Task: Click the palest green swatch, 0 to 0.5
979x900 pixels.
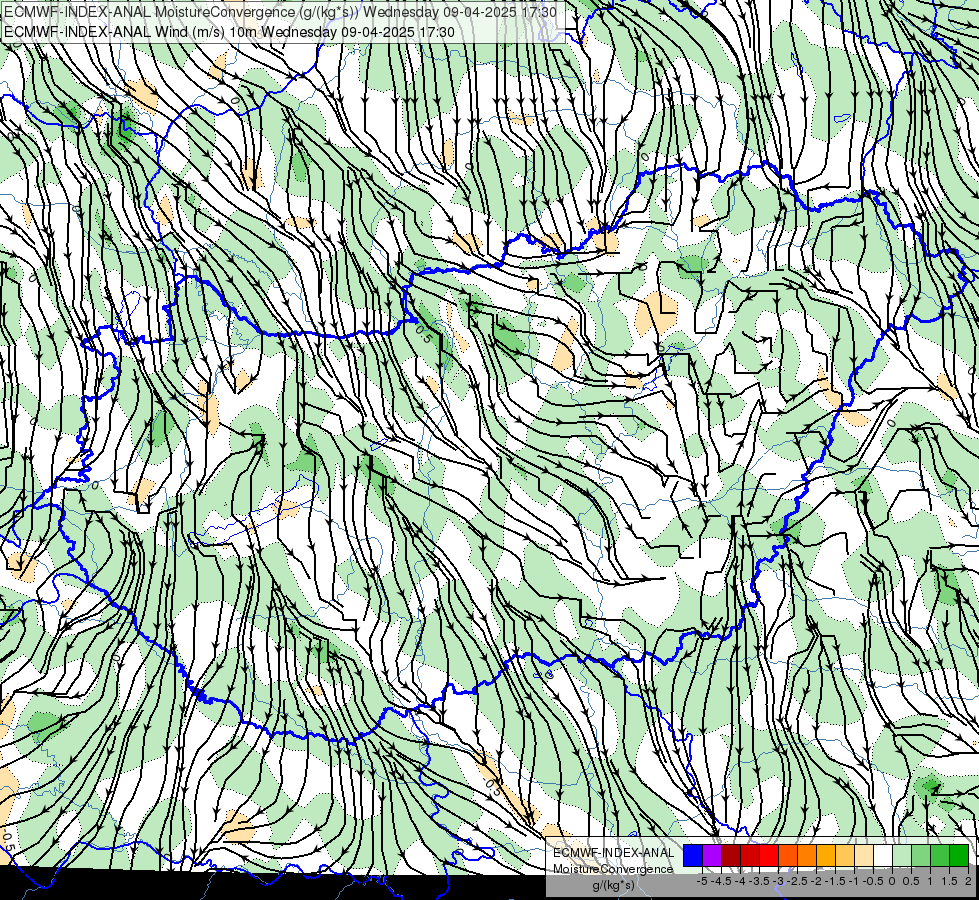Action: (x=902, y=856)
